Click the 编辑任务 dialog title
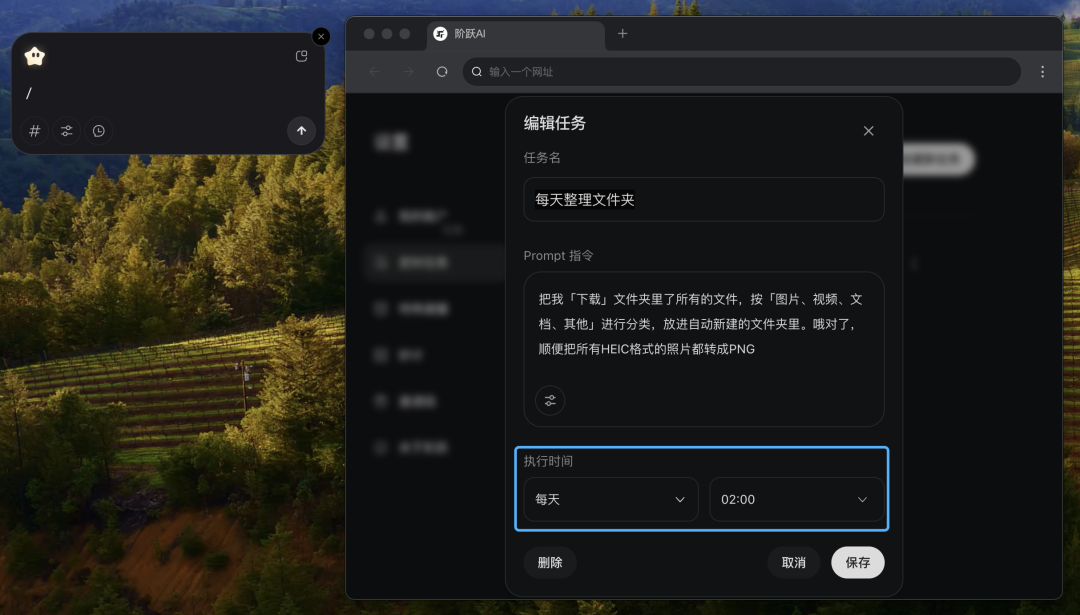Screen dimensions: 1080x615 [554, 123]
